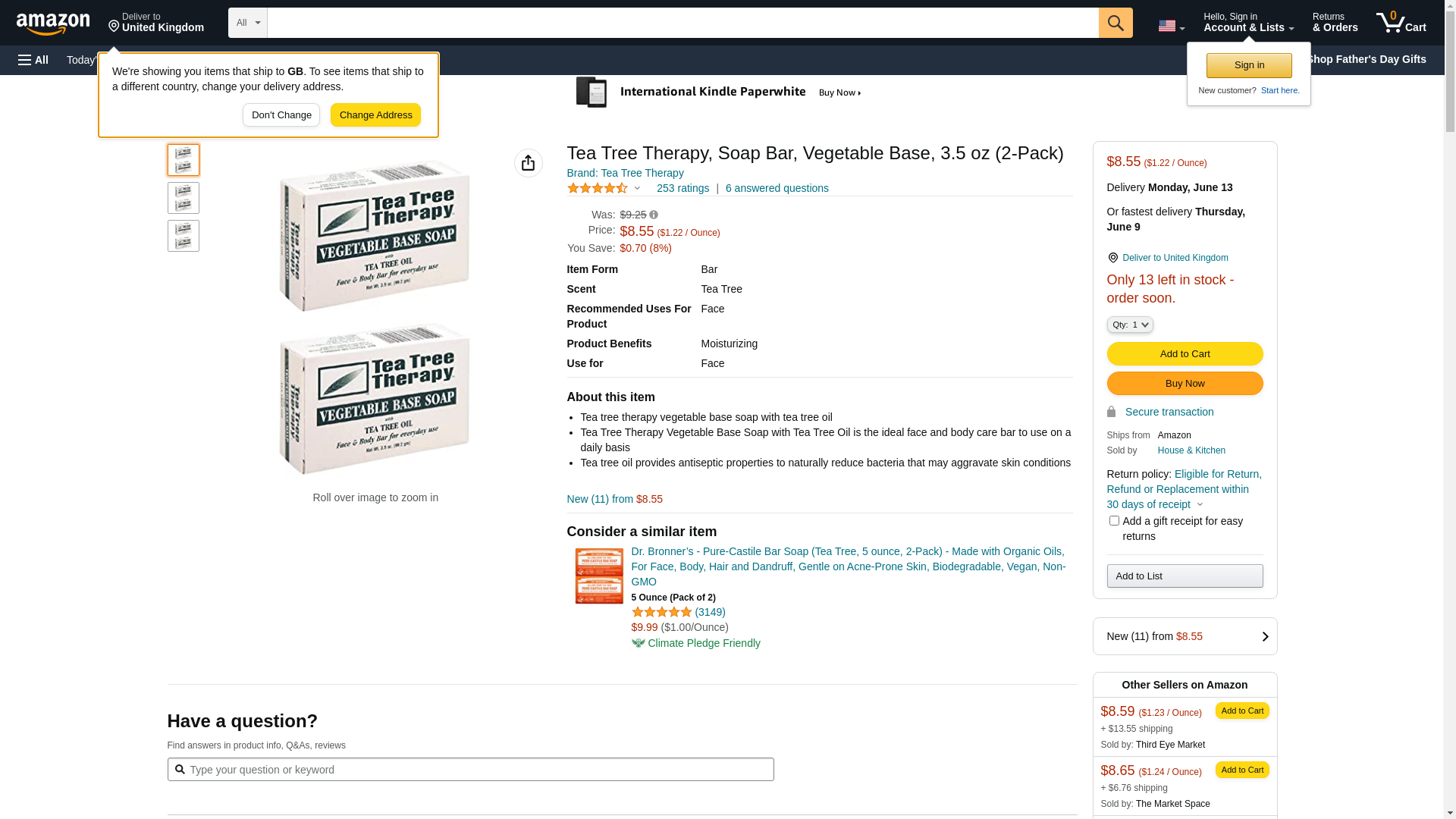Click the Amazon logo
Screen dimensions: 1456x819
point(53,24)
